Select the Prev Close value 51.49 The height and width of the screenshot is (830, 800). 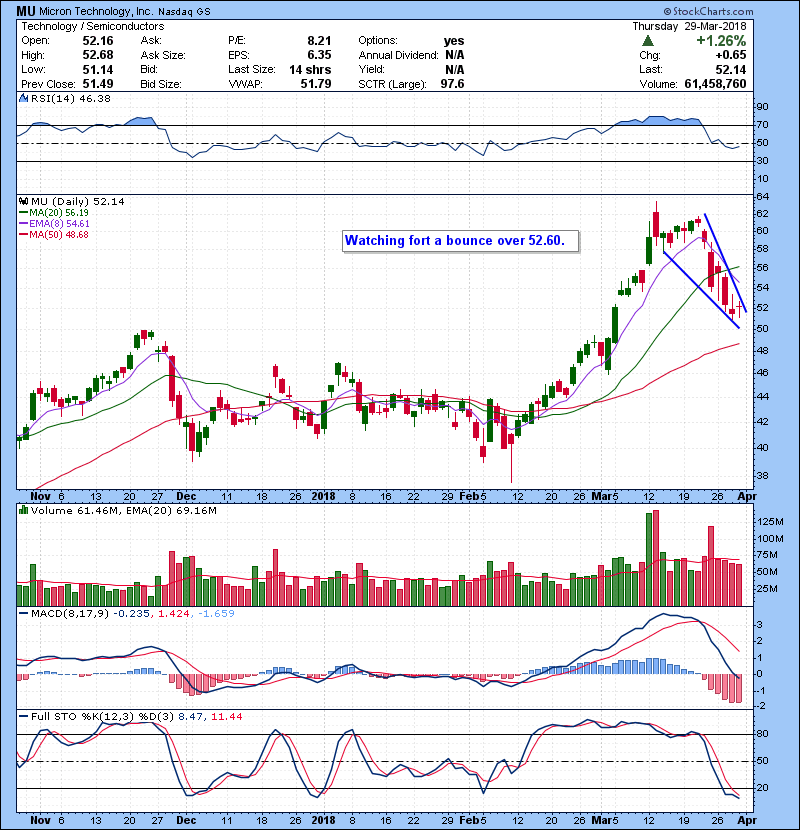coord(98,84)
